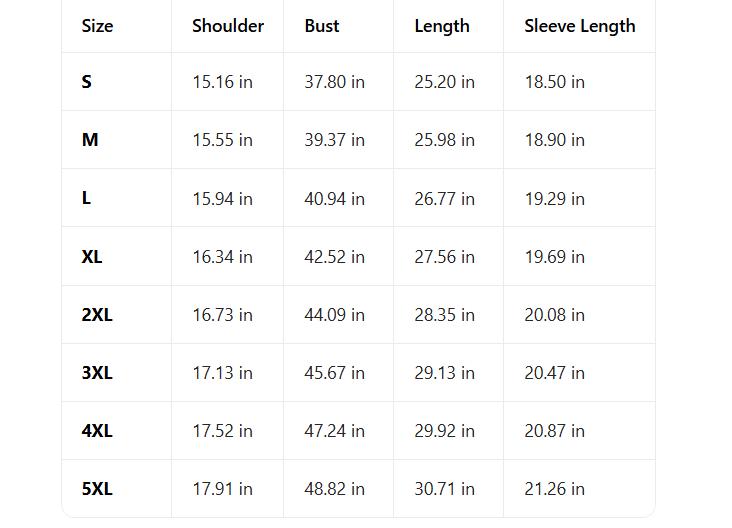Click the 44.09 in bust value

tap(334, 315)
